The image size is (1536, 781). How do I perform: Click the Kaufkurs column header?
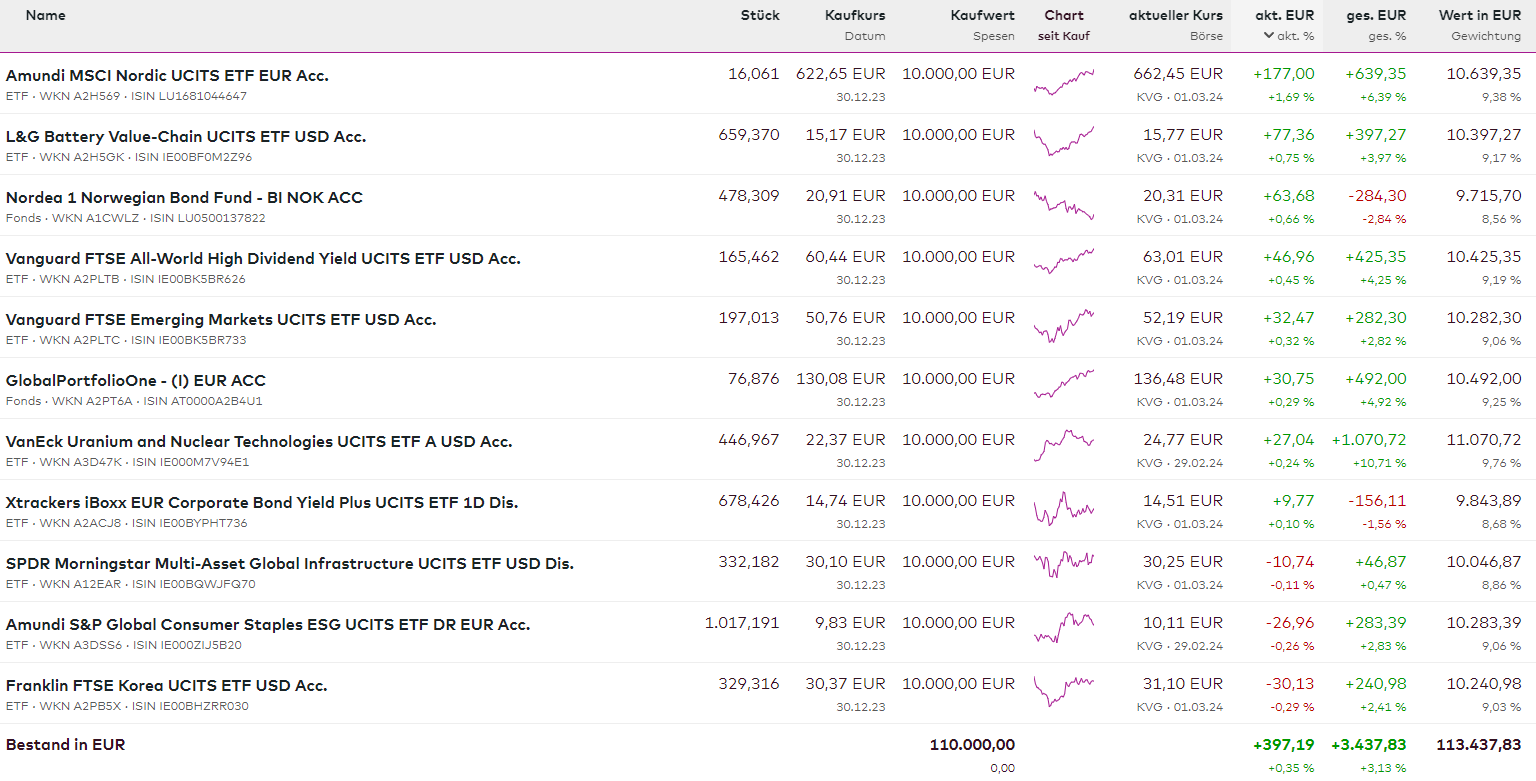[855, 15]
